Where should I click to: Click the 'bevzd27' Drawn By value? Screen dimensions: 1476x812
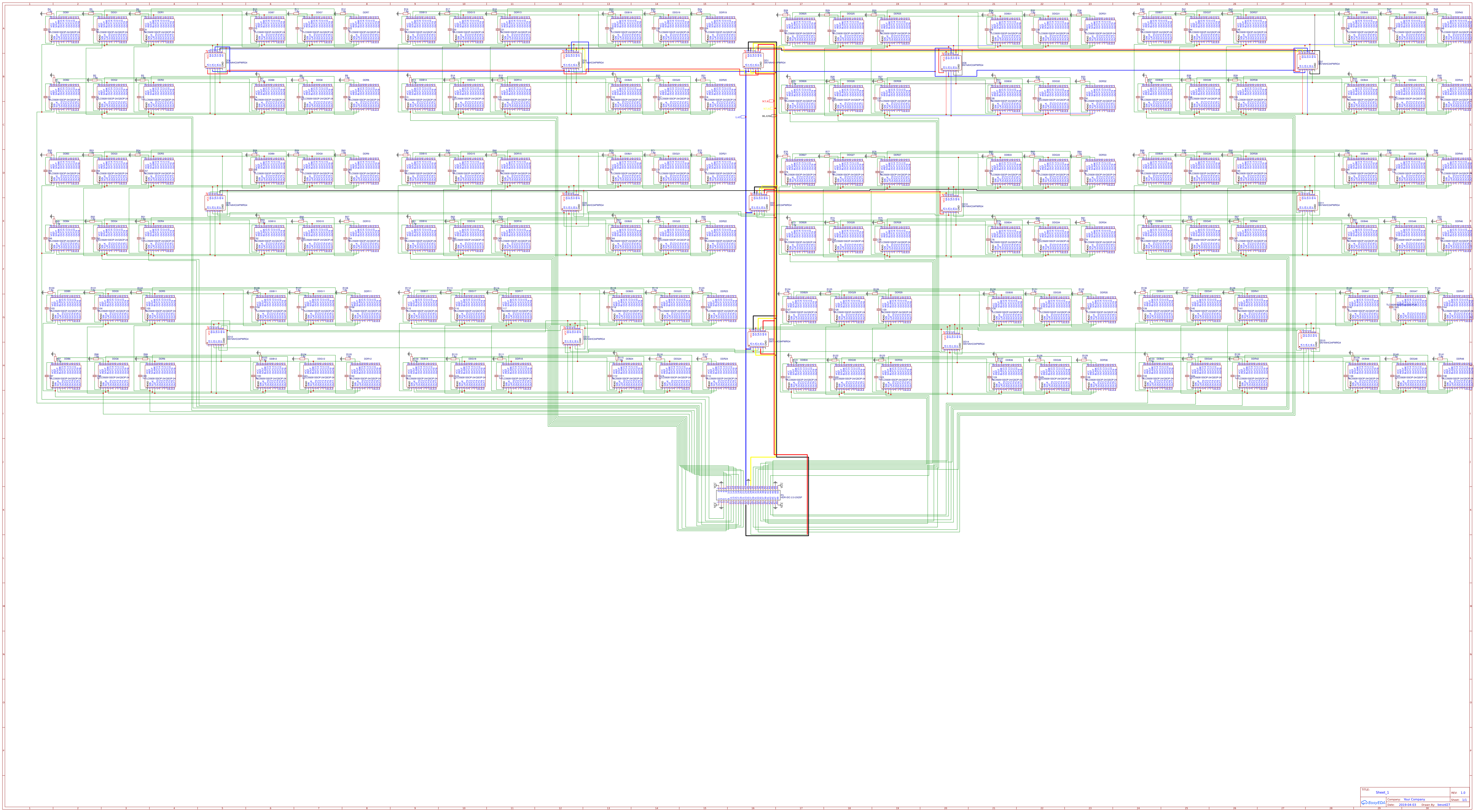(x=1444, y=805)
